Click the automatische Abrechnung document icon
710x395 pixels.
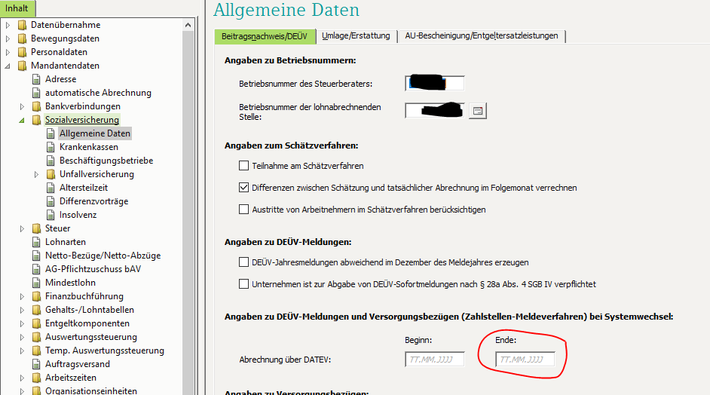[x=37, y=93]
